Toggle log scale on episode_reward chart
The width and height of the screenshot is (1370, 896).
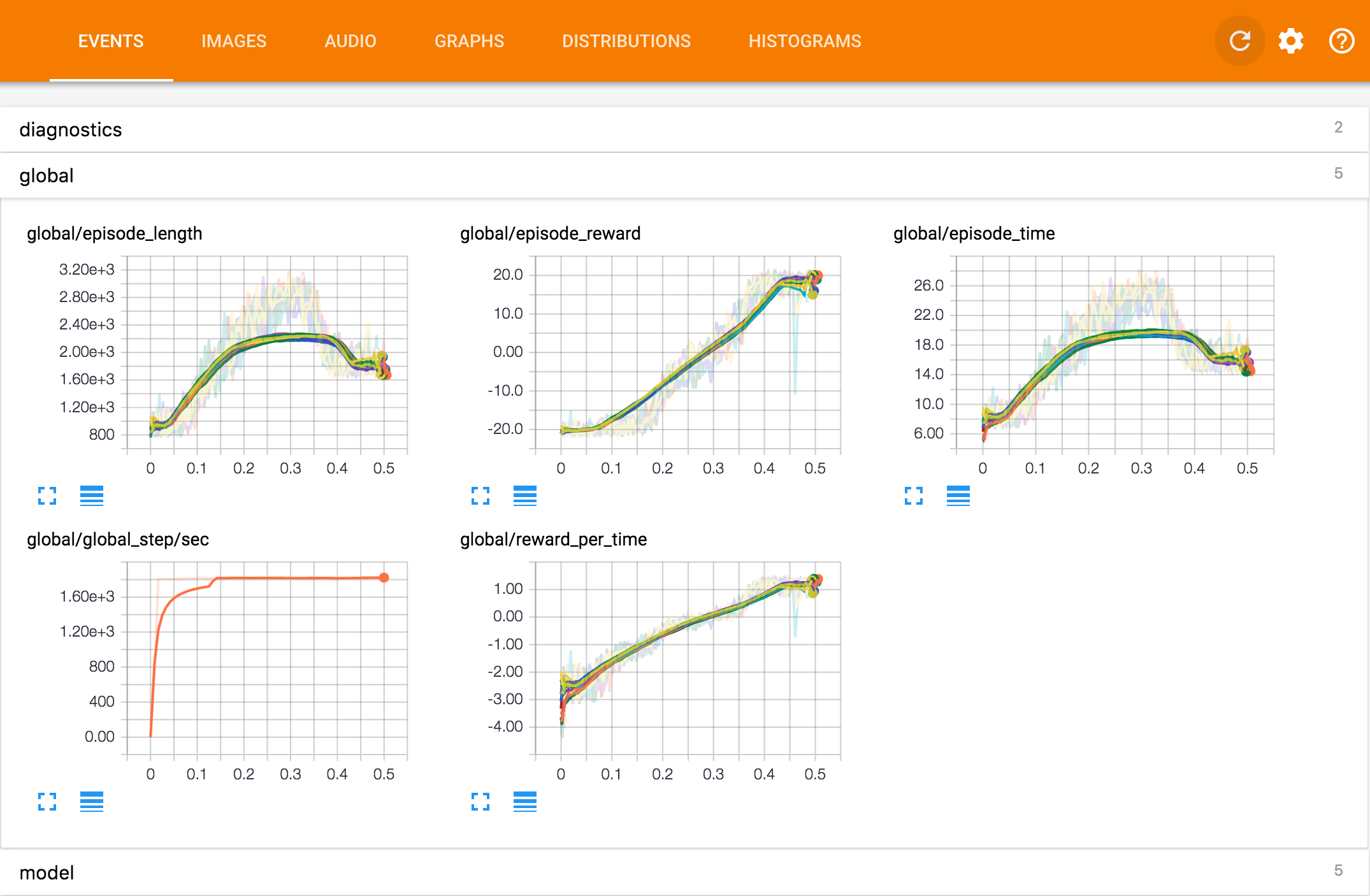525,496
